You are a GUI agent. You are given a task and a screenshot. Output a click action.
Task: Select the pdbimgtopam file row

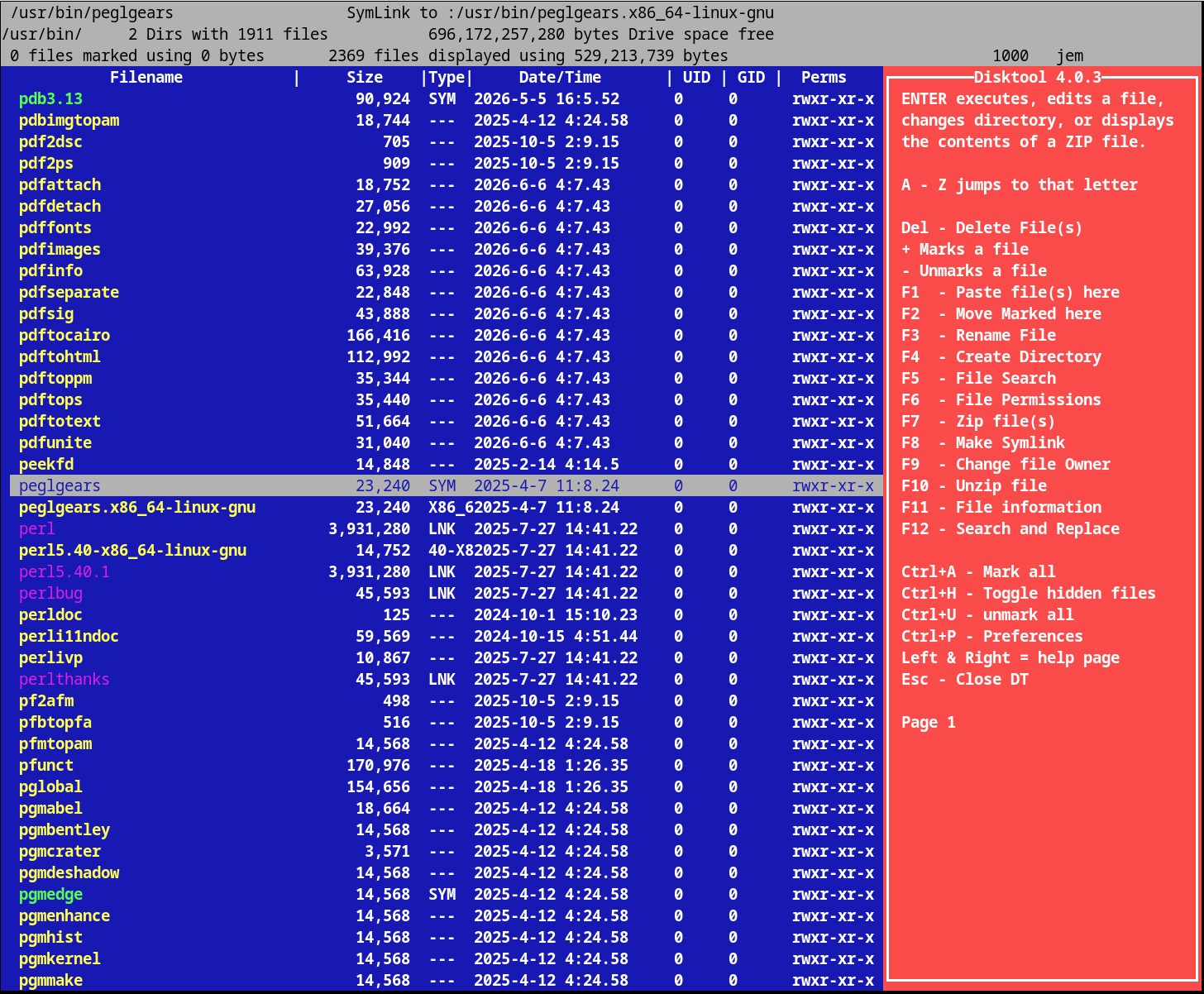click(x=447, y=121)
